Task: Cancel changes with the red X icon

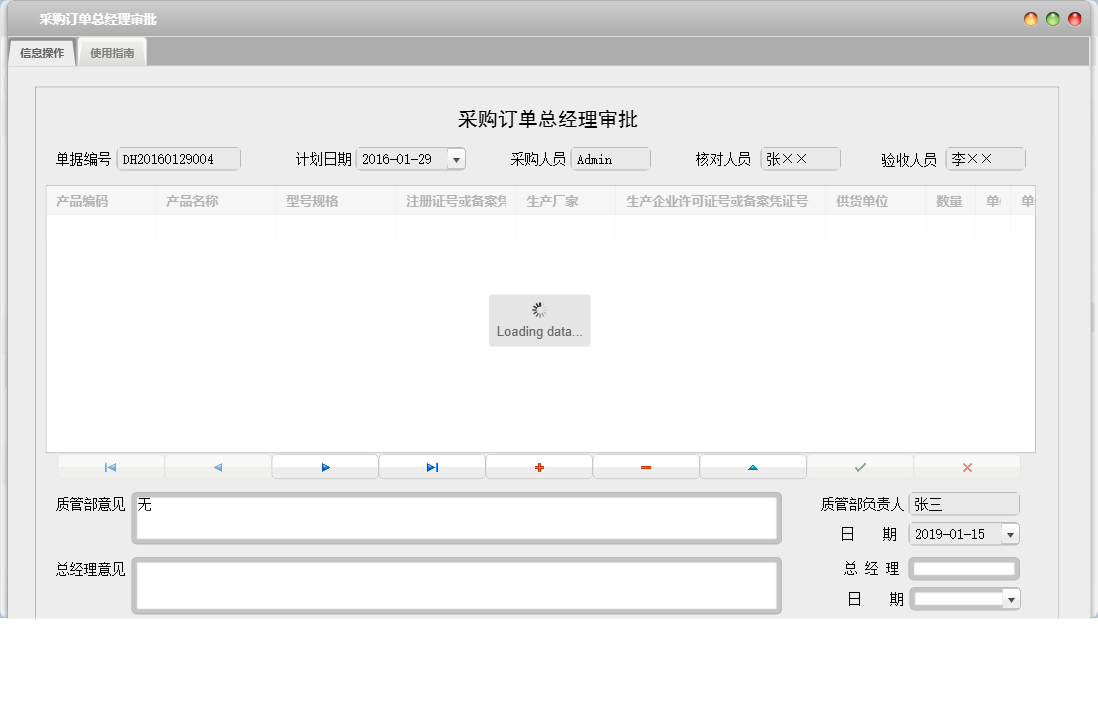Action: (967, 466)
